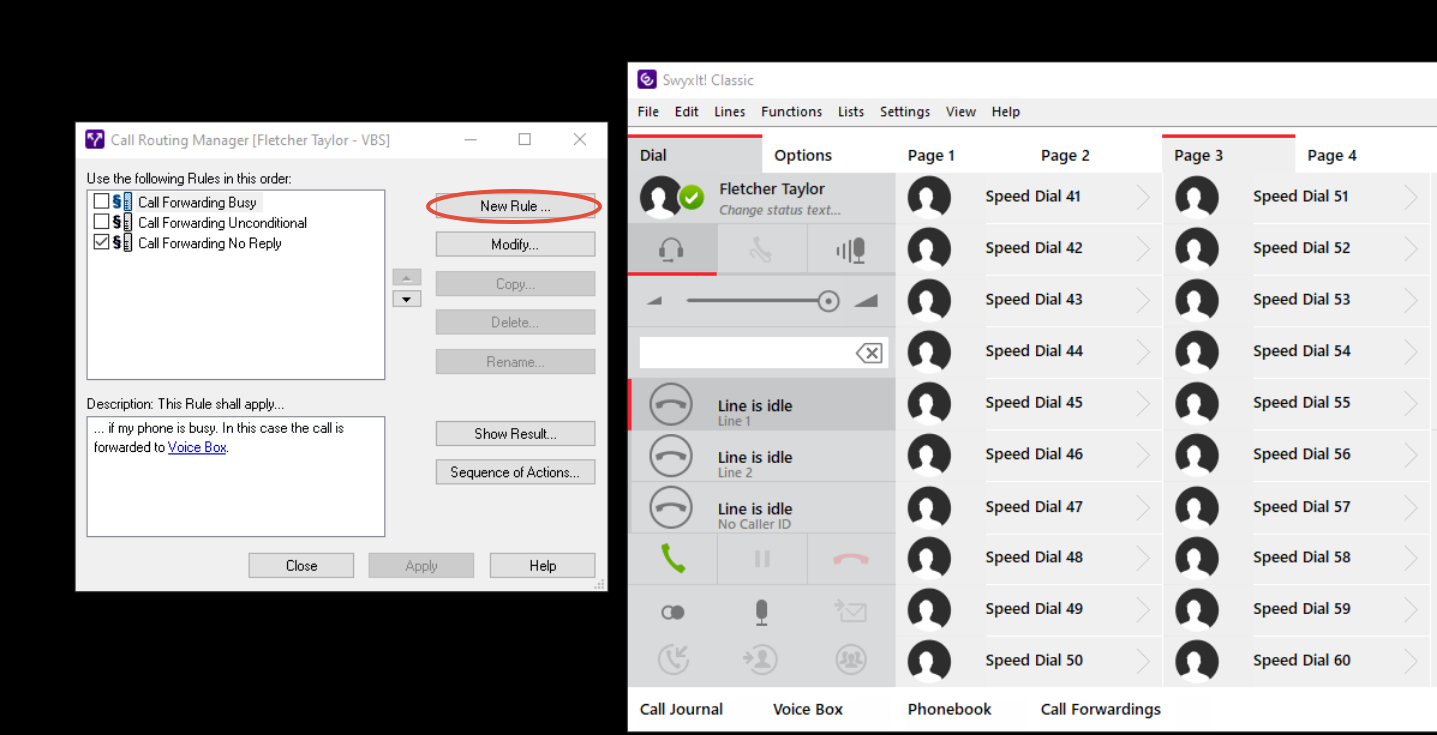Image resolution: width=1437 pixels, height=735 pixels.
Task: Click the No Caller ID line handset icon
Action: point(670,508)
